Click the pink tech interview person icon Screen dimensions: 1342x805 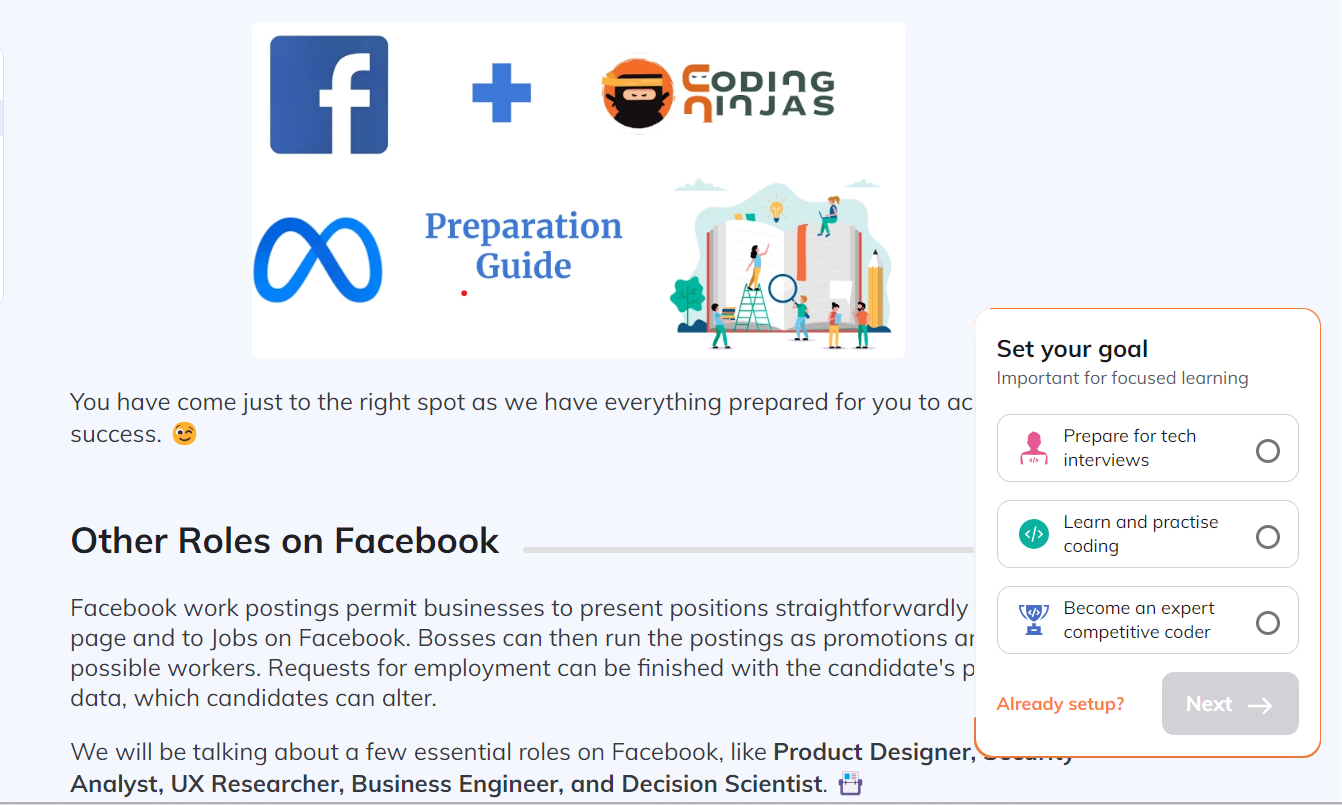coord(1034,448)
